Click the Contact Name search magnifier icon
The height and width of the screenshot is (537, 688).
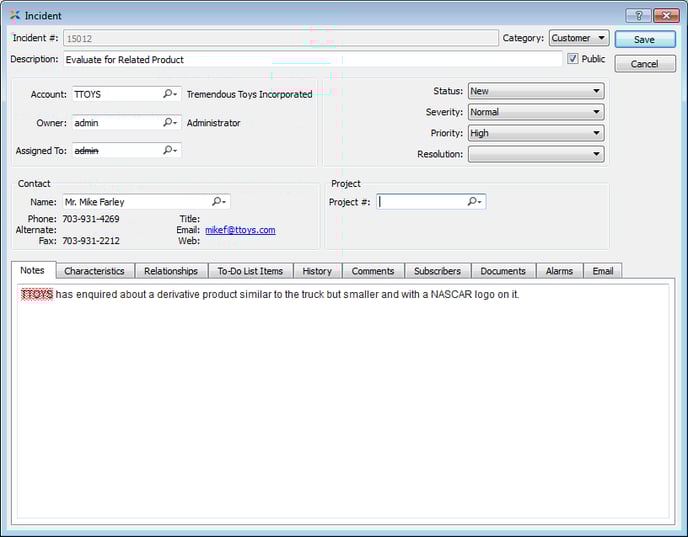click(218, 201)
